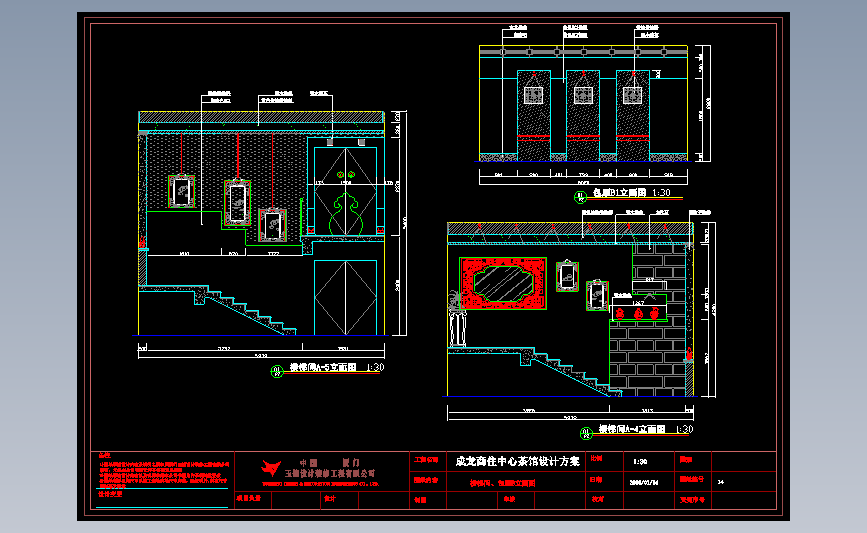Click the 项目负责 label in the title block
The image size is (867, 533).
pos(249,498)
